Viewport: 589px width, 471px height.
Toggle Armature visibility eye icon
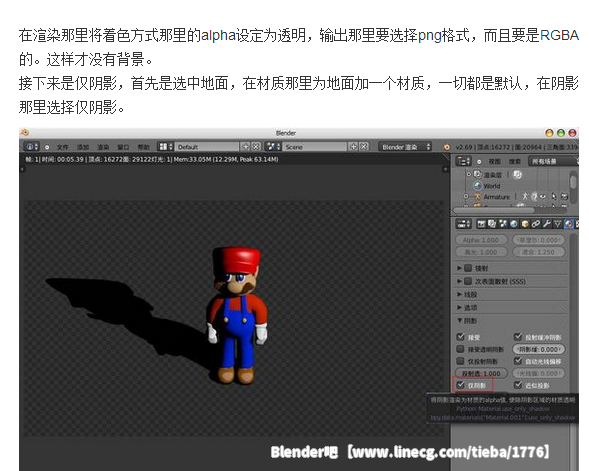[543, 196]
